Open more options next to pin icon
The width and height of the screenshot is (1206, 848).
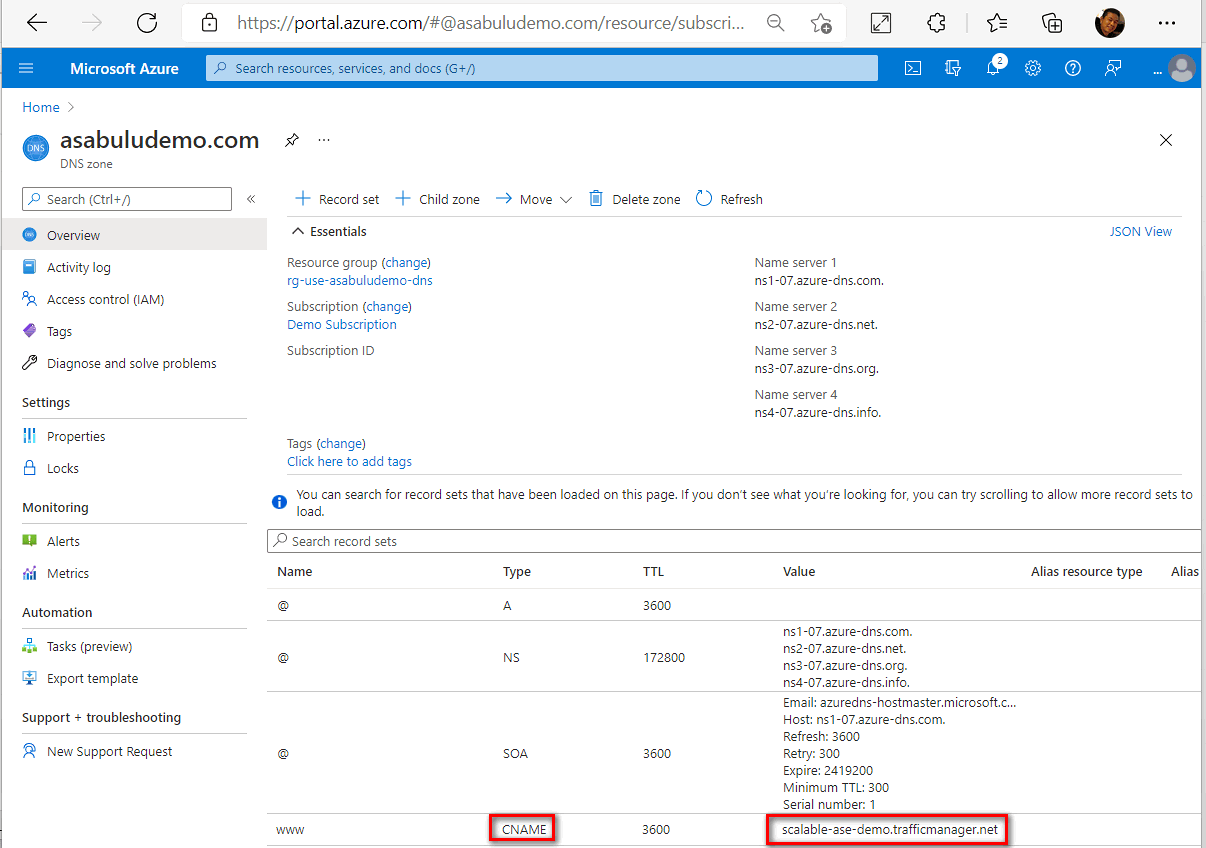click(323, 140)
